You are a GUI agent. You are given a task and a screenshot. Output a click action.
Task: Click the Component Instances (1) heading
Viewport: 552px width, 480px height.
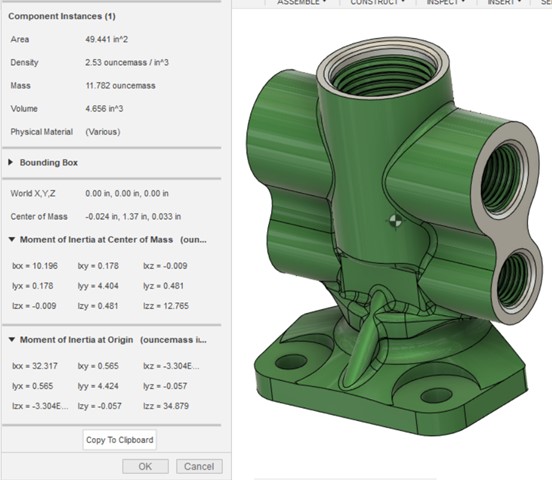coord(62,16)
